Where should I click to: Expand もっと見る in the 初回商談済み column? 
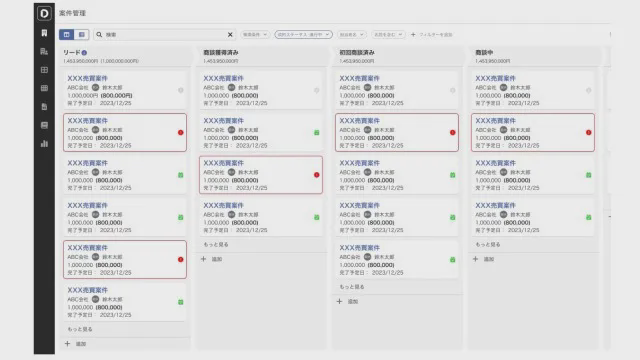point(352,287)
